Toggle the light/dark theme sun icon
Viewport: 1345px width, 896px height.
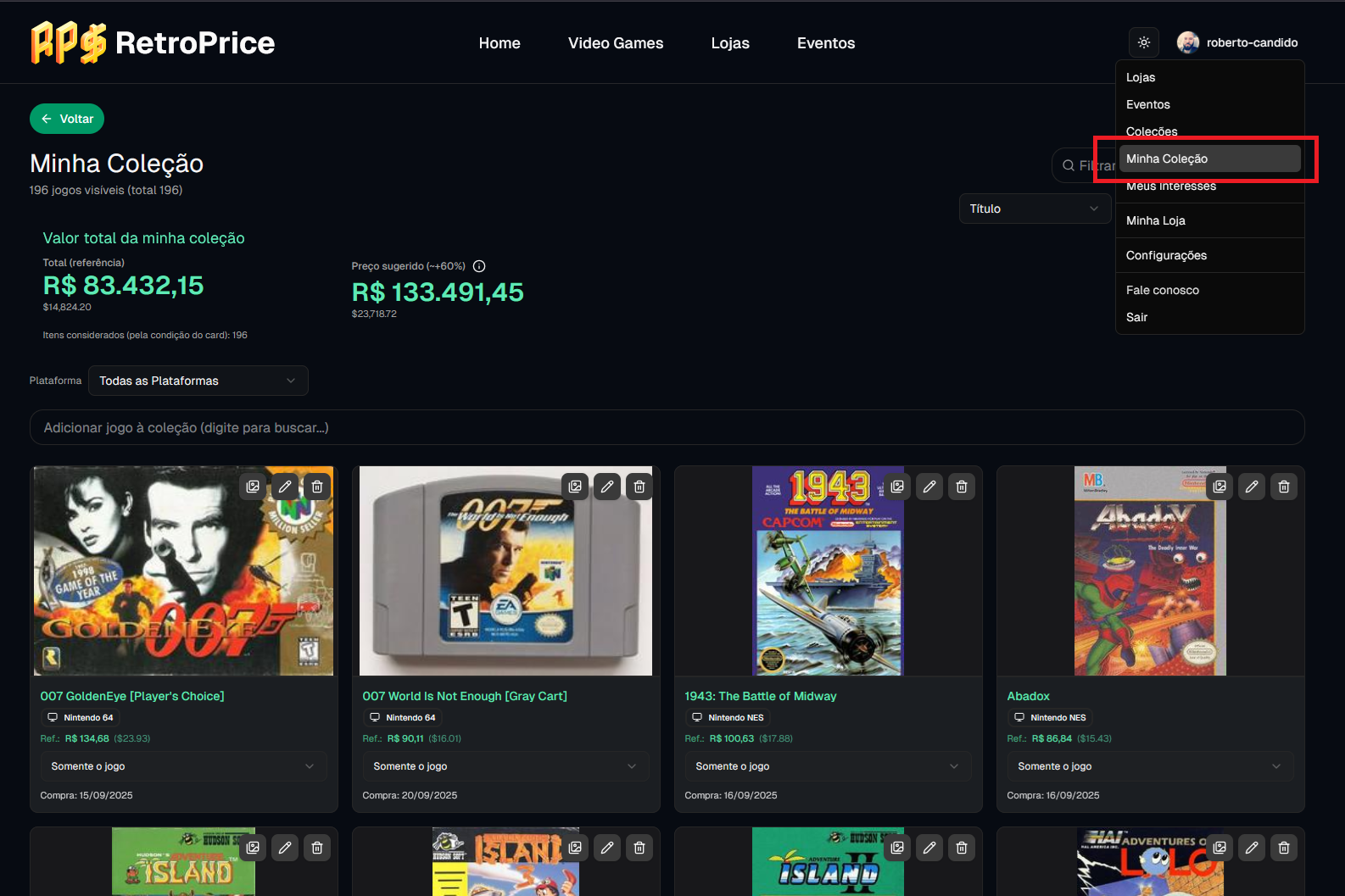(x=1143, y=42)
